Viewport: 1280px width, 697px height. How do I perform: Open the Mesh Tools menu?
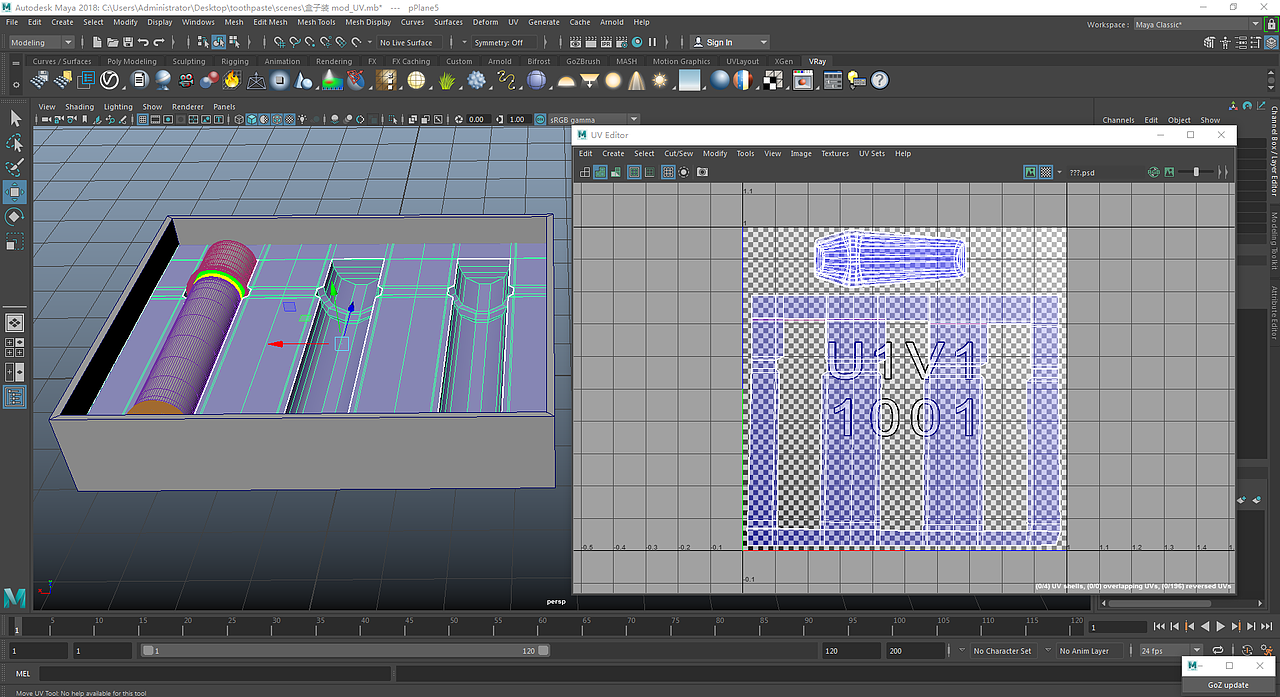316,22
